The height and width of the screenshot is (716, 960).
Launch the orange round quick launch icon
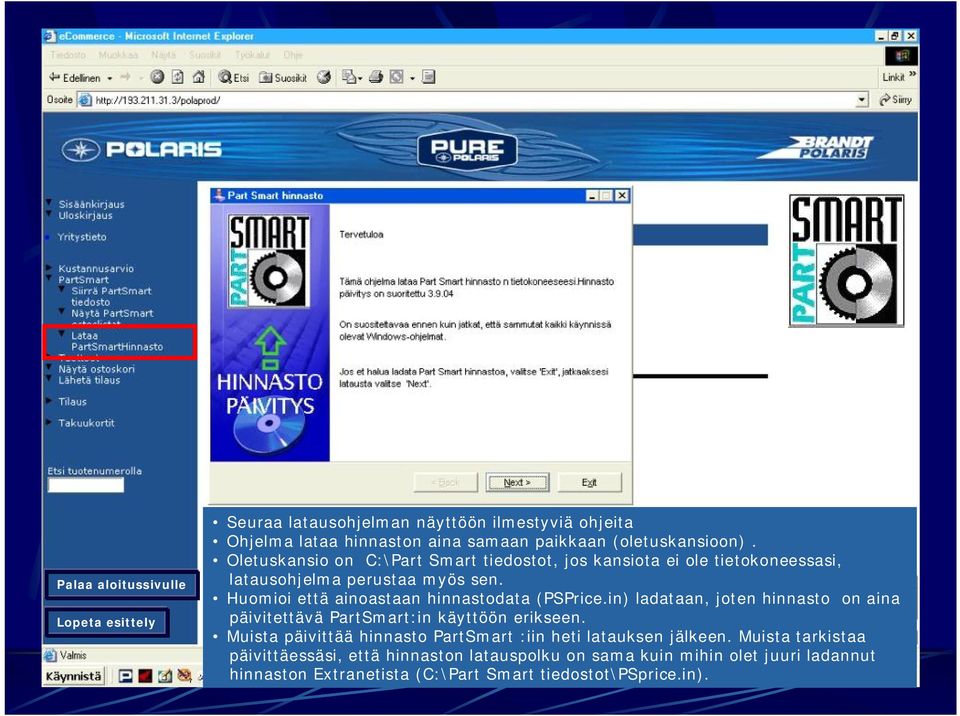184,676
